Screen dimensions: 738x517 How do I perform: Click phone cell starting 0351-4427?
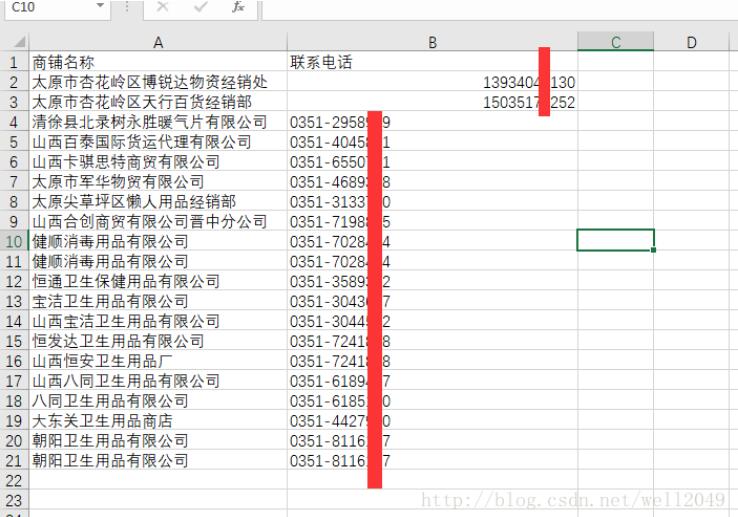pyautogui.click(x=433, y=420)
